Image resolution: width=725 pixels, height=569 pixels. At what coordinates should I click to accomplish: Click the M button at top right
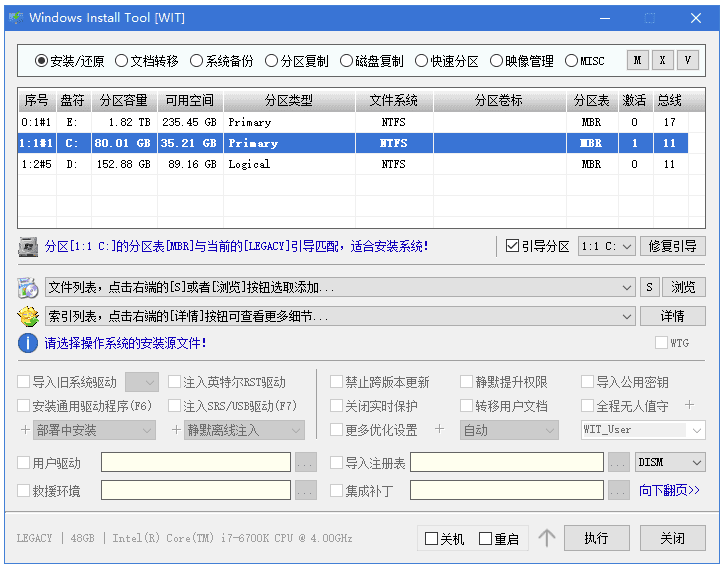(637, 60)
